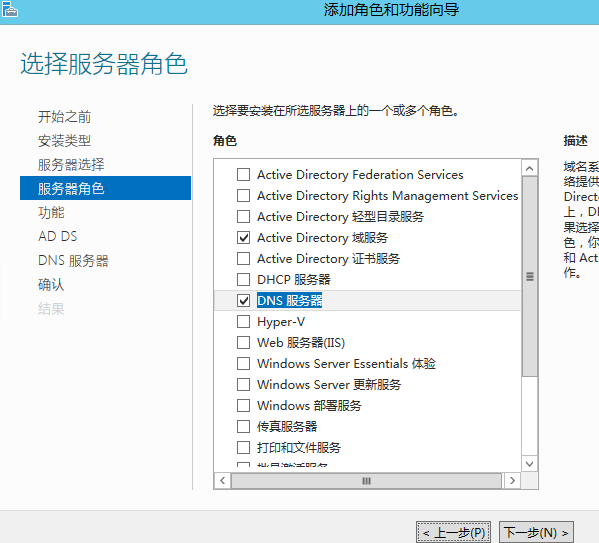Select Web 服务器(IIS) role text
The width and height of the screenshot is (599, 543).
(x=301, y=343)
